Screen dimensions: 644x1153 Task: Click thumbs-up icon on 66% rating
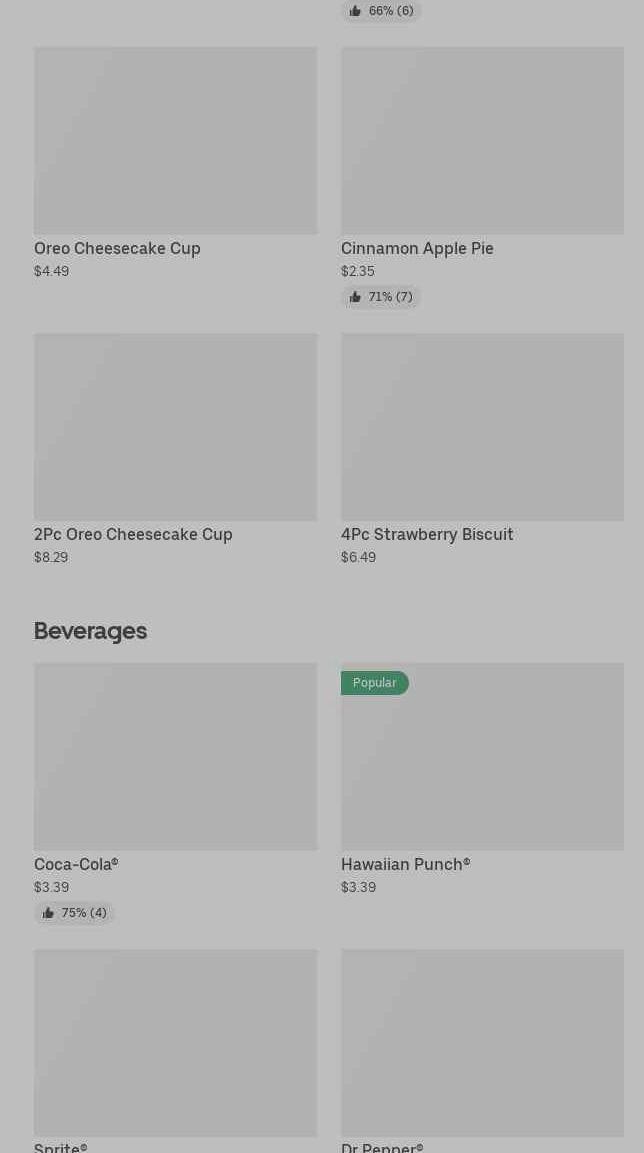(355, 11)
